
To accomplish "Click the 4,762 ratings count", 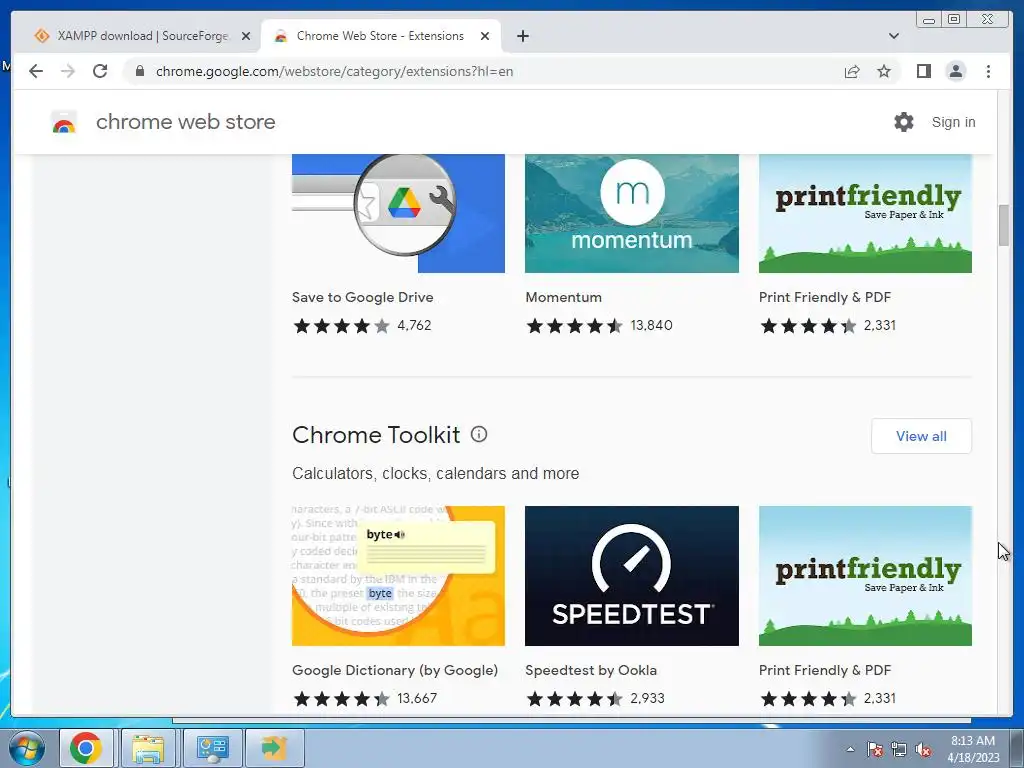I will point(414,325).
